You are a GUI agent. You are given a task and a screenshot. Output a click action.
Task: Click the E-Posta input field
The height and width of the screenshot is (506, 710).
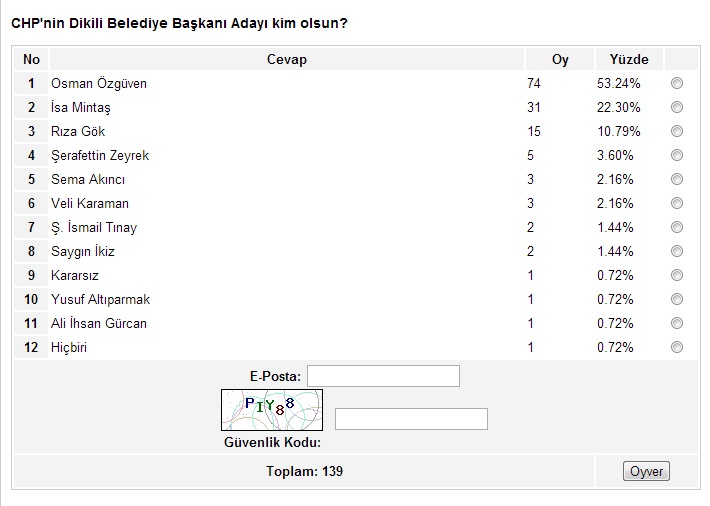pos(383,376)
